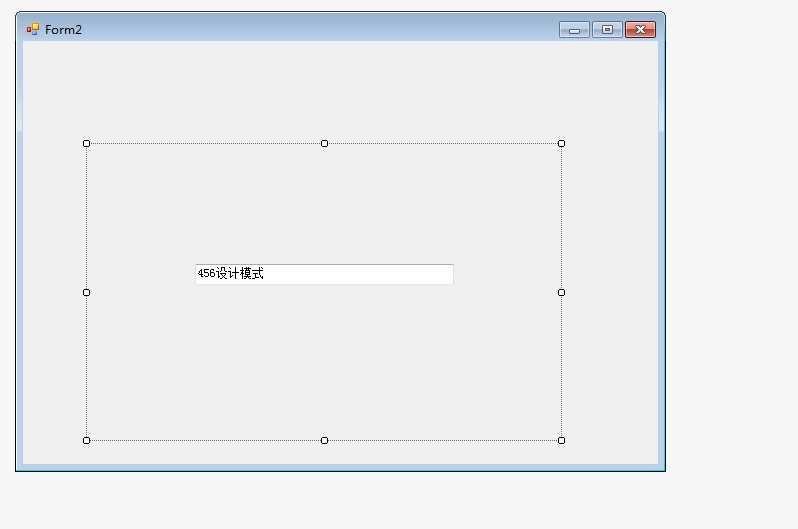Close the Form2 window
798x529 pixels.
click(640, 30)
